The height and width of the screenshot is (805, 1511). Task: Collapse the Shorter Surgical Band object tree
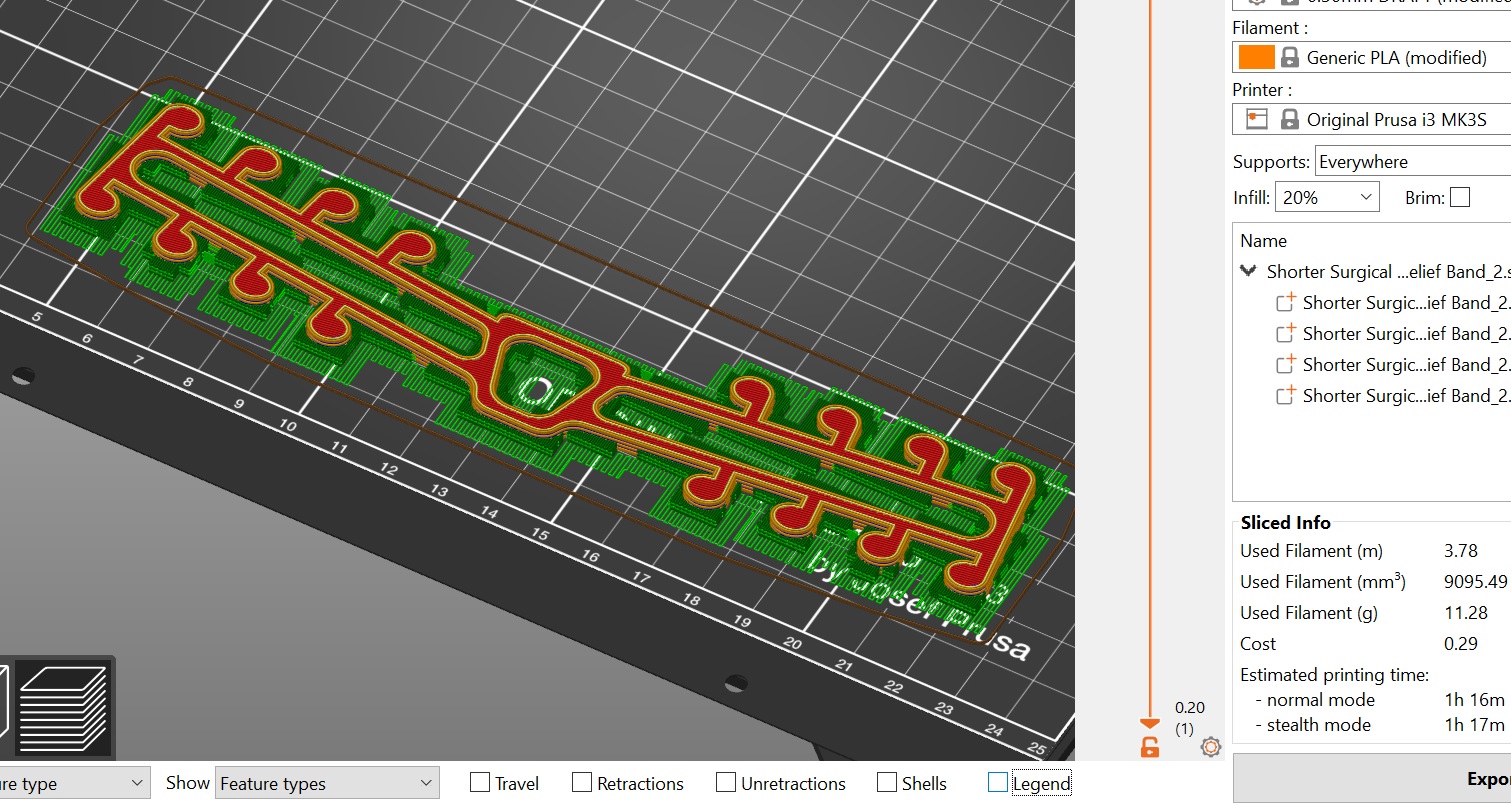(x=1248, y=271)
